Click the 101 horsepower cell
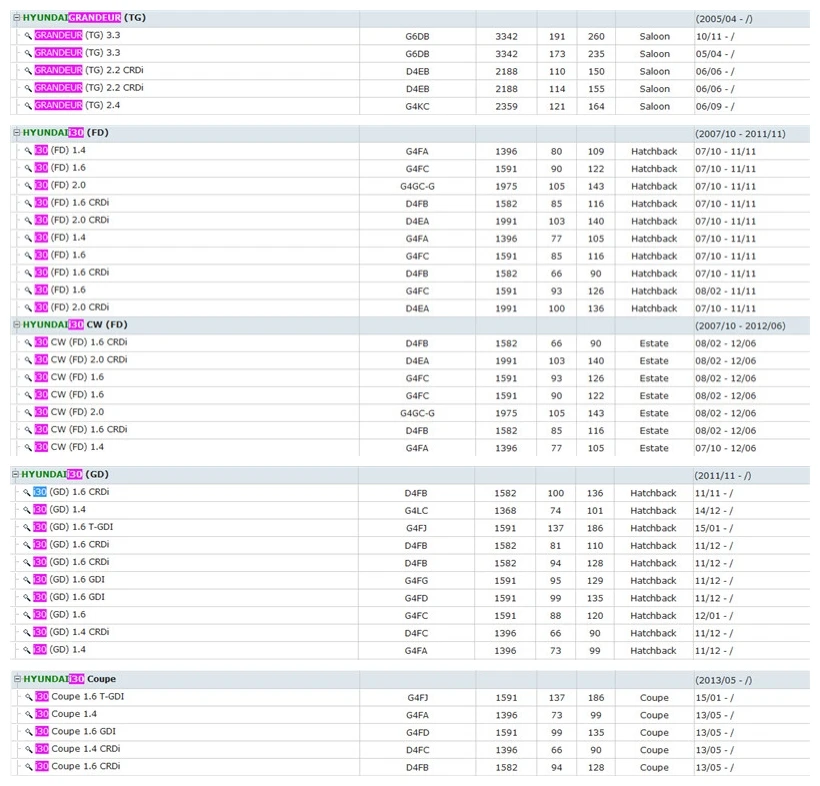This screenshot has width=820, height=786. pos(595,510)
